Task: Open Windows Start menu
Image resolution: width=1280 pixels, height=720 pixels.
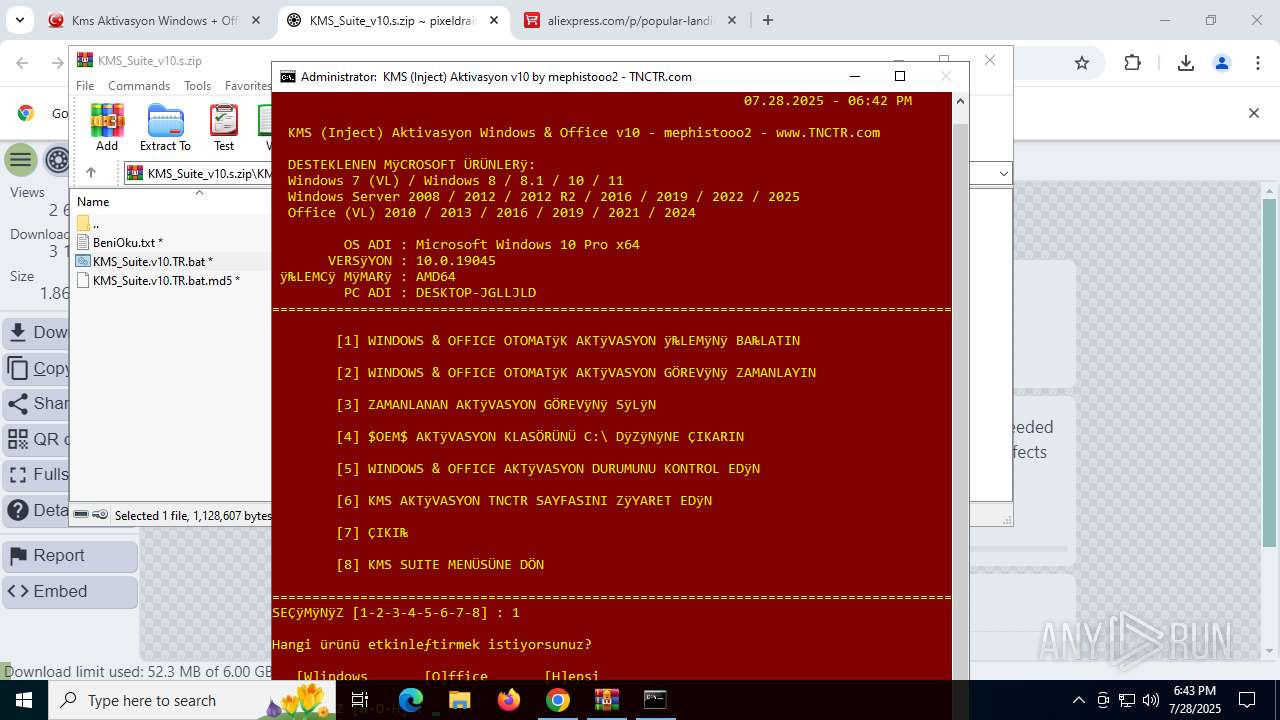Action: click(x=23, y=700)
